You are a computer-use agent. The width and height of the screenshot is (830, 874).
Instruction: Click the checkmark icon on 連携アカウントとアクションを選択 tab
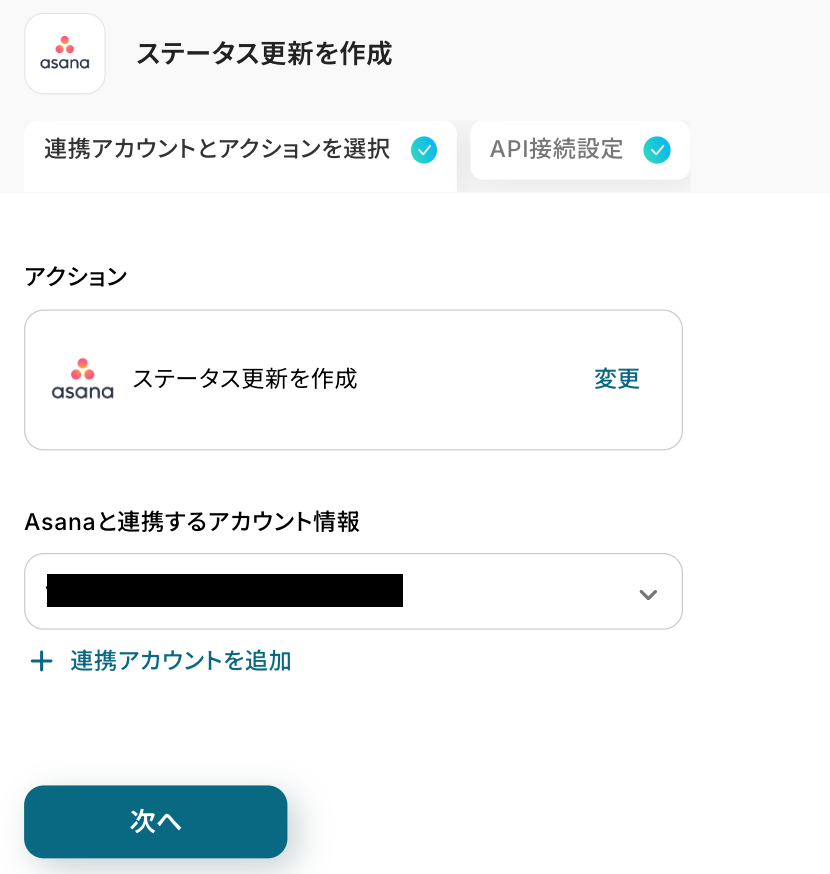click(424, 150)
